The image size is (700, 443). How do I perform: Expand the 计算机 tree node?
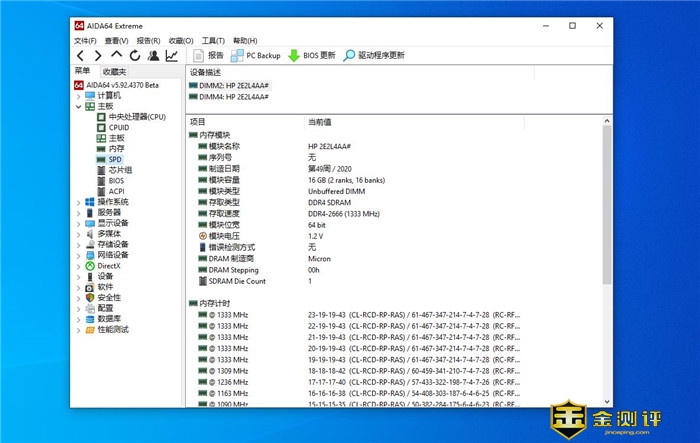point(78,96)
